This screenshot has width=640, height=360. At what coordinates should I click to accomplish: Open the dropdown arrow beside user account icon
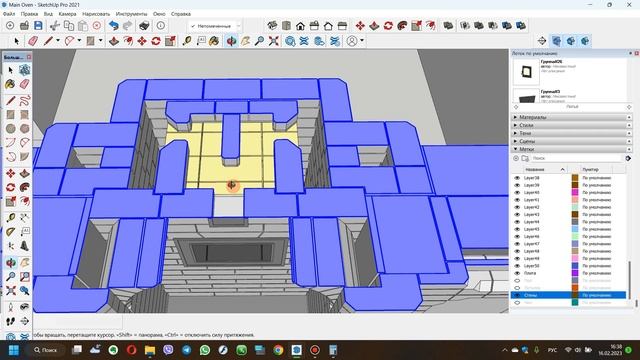tap(362, 41)
